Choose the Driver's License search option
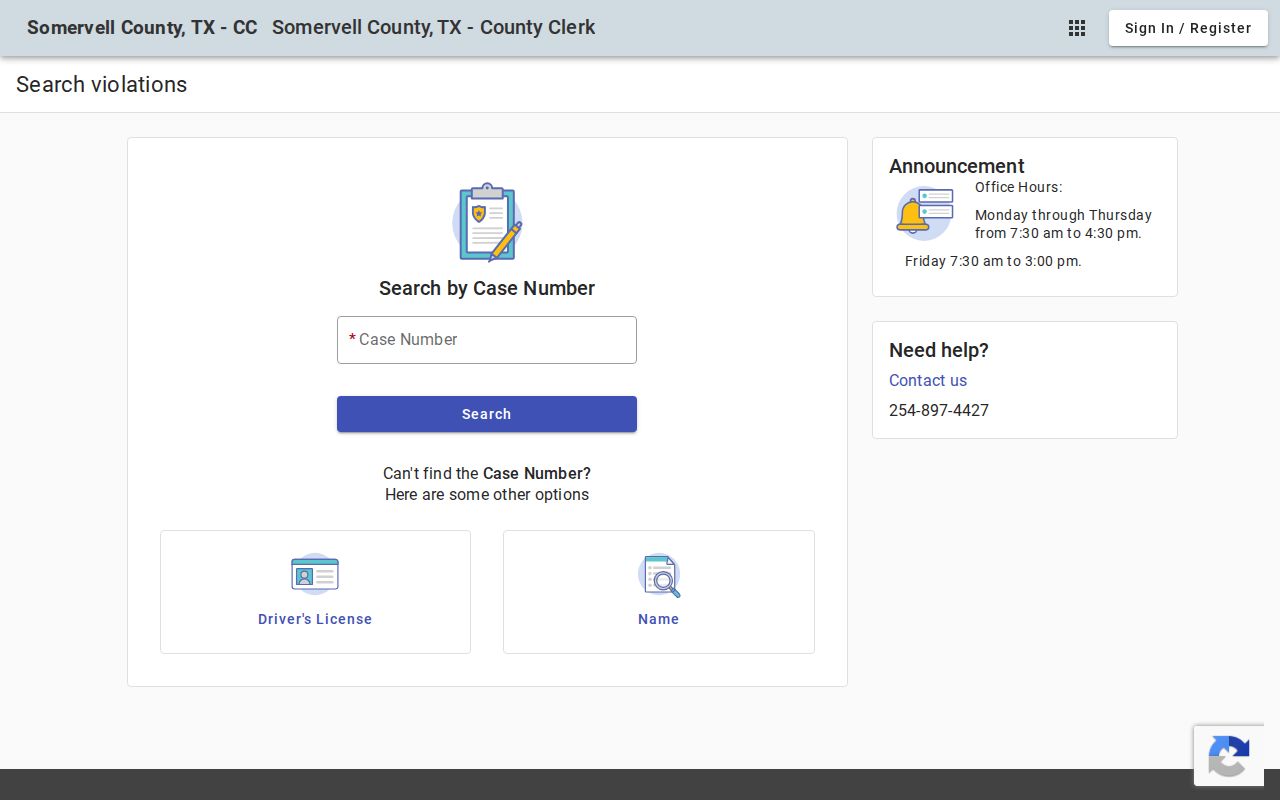 click(315, 592)
